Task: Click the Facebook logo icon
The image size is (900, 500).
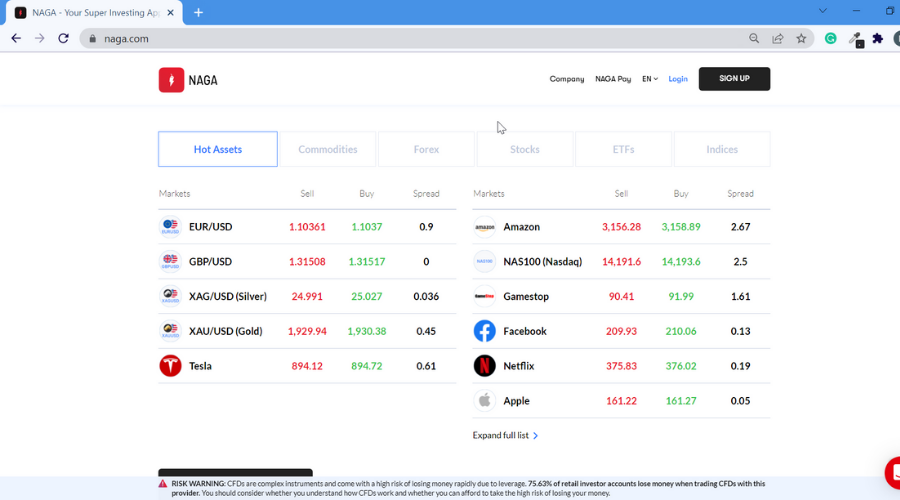Action: click(x=484, y=331)
